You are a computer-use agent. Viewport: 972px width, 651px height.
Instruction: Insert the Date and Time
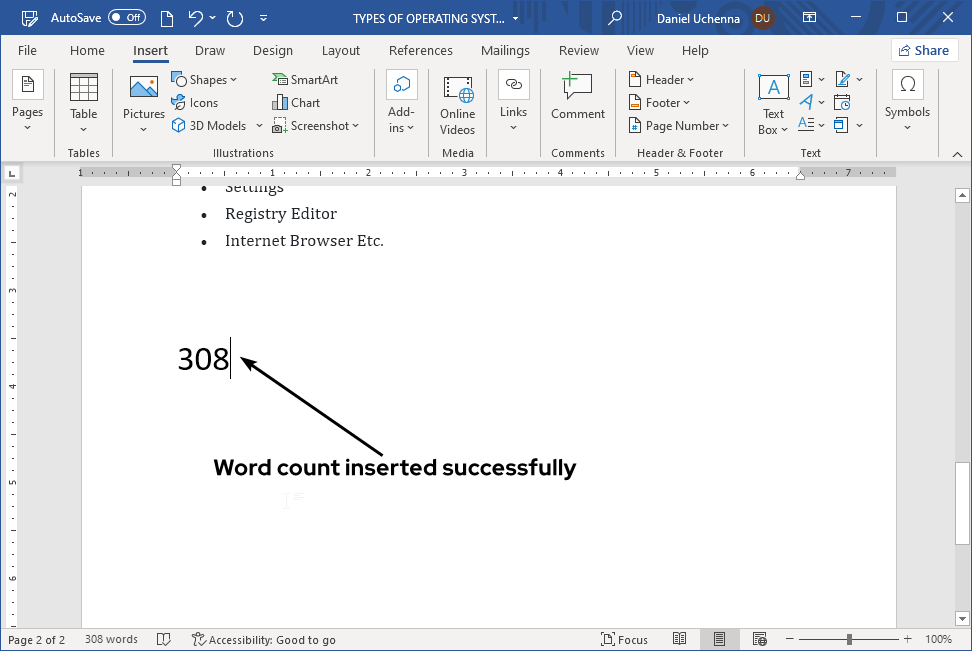(x=843, y=102)
